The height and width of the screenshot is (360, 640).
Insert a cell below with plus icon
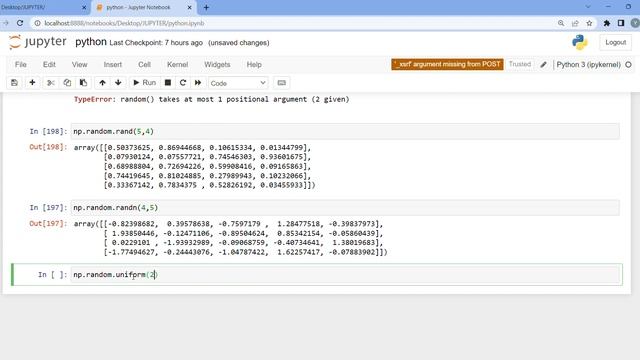tap(32, 83)
